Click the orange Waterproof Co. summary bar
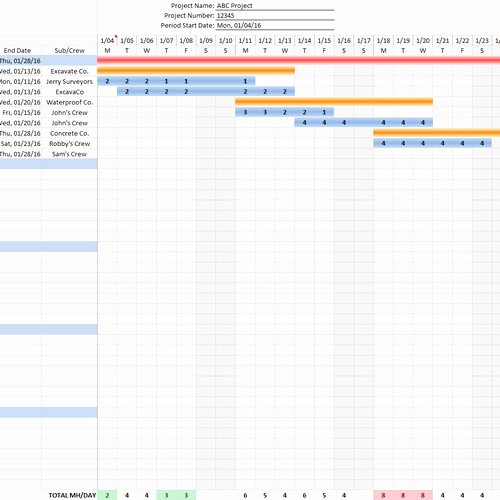The height and width of the screenshot is (500, 500). 334,101
